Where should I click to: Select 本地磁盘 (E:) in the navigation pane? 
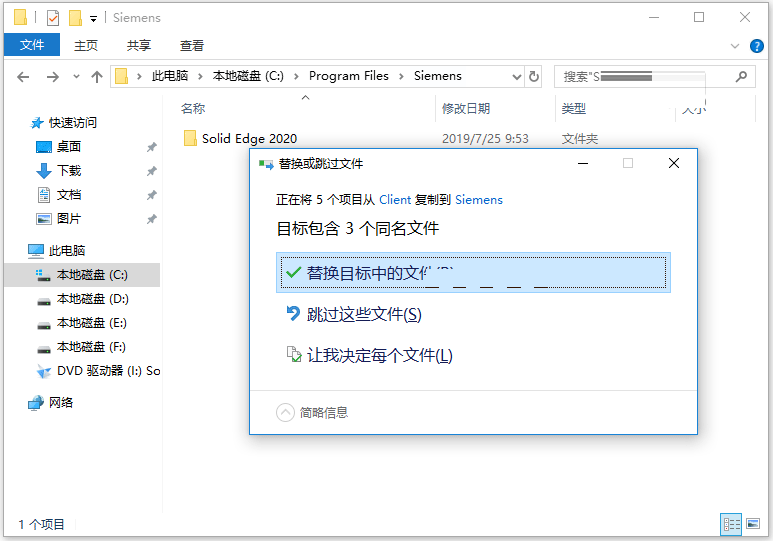point(91,323)
